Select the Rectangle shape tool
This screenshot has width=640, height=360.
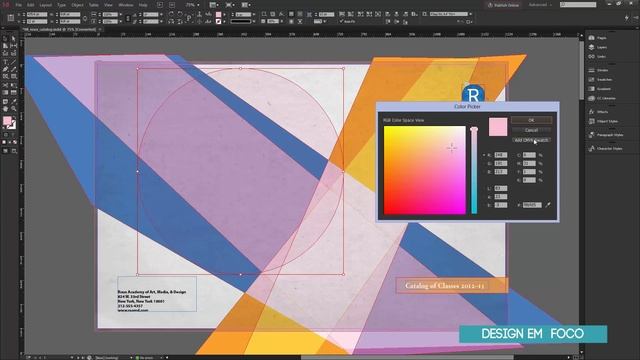pos(13,76)
